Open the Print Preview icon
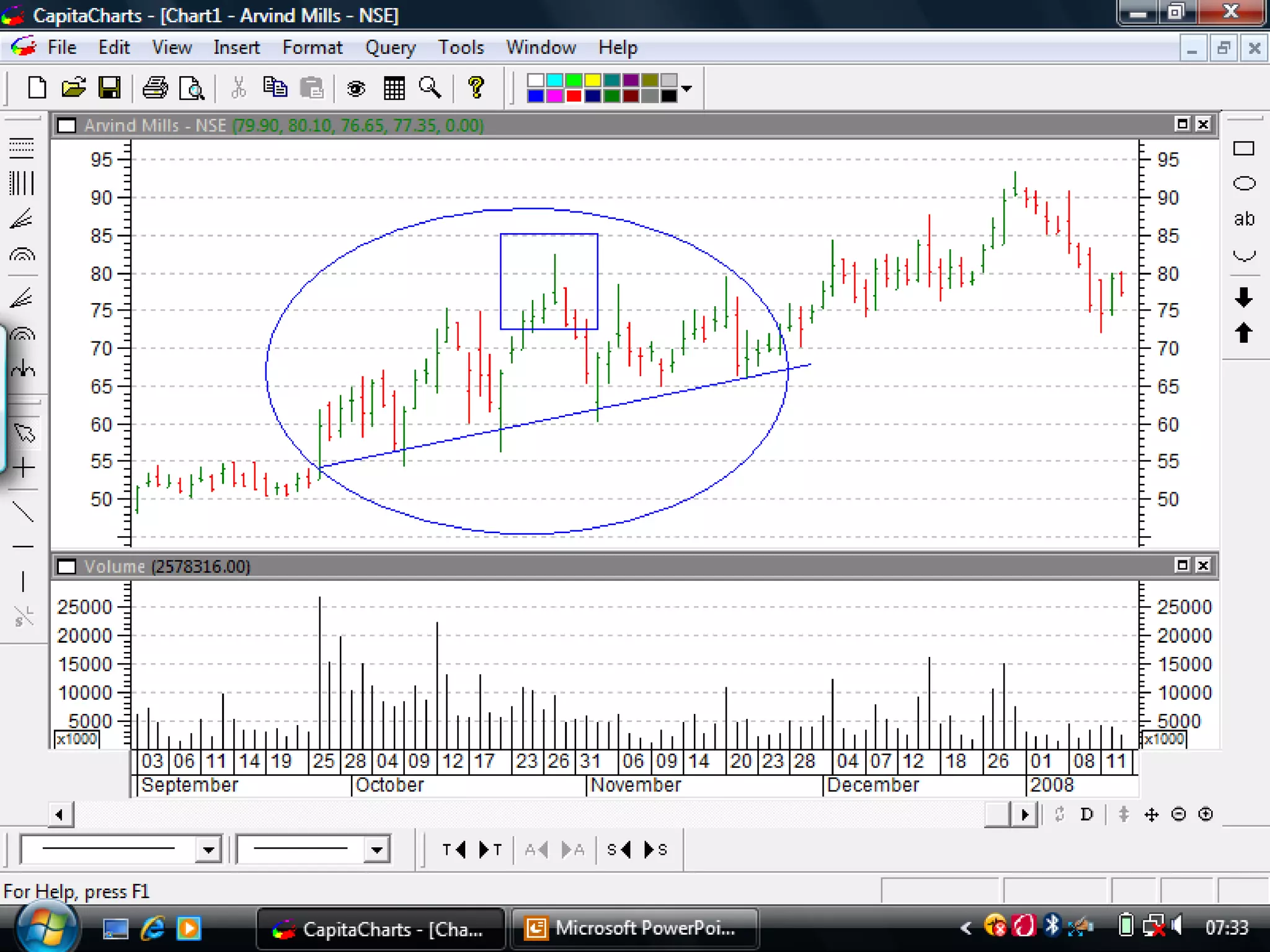This screenshot has width=1270, height=952. pos(192,88)
